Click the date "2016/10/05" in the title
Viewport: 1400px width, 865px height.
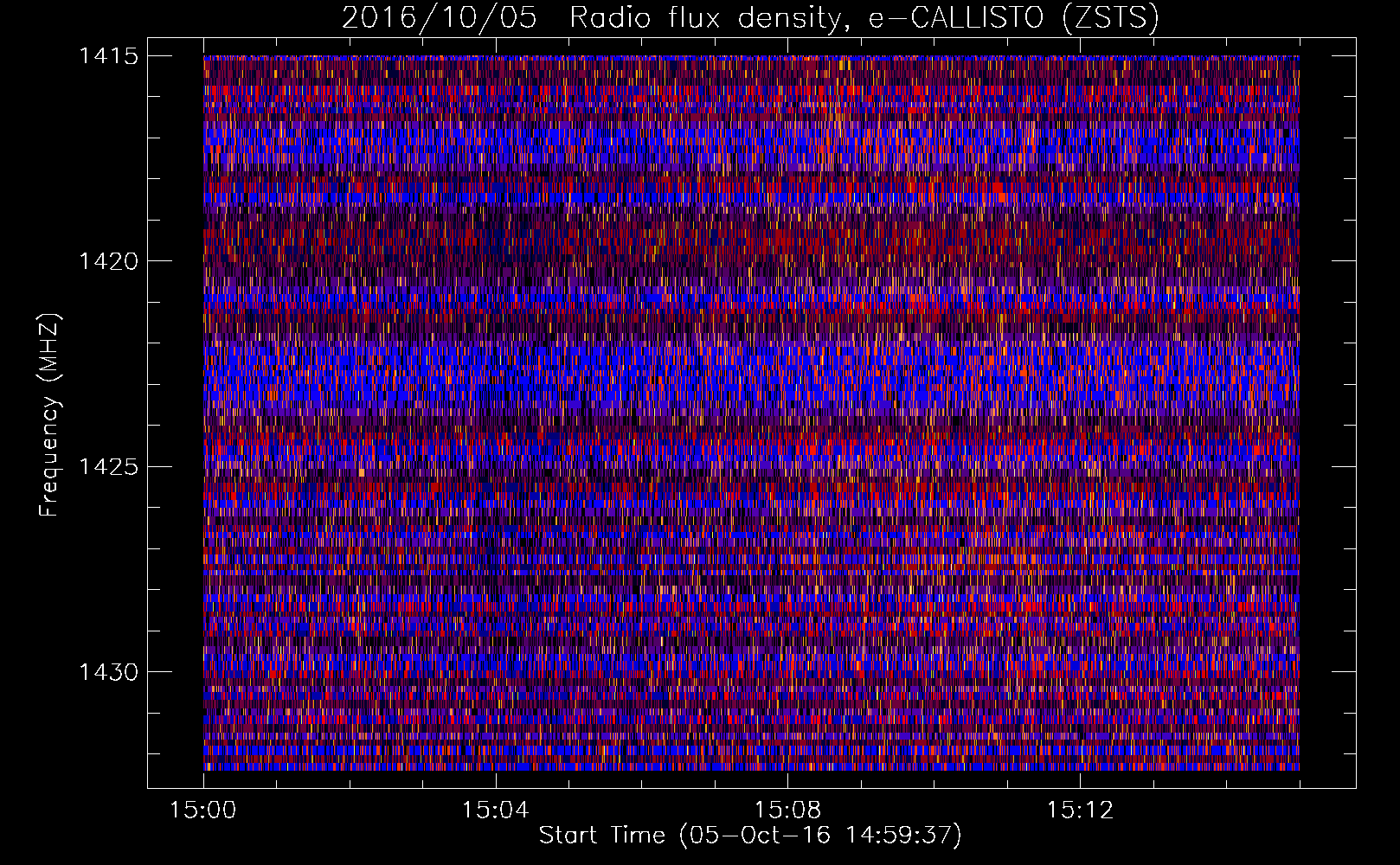click(x=440, y=18)
